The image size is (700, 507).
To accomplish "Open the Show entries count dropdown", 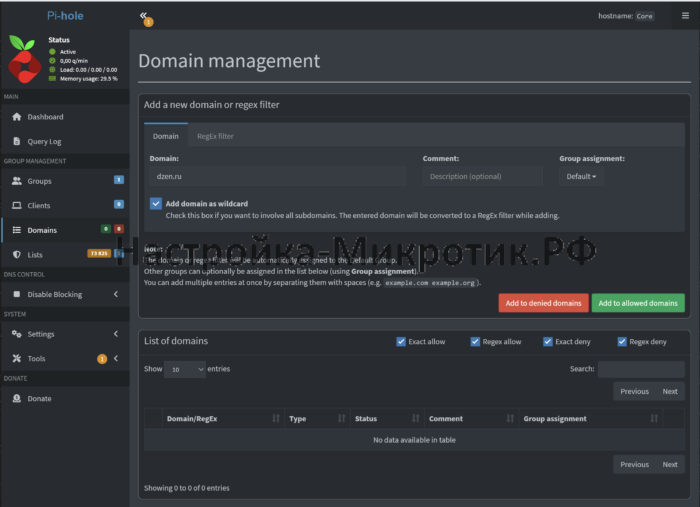I will [185, 370].
